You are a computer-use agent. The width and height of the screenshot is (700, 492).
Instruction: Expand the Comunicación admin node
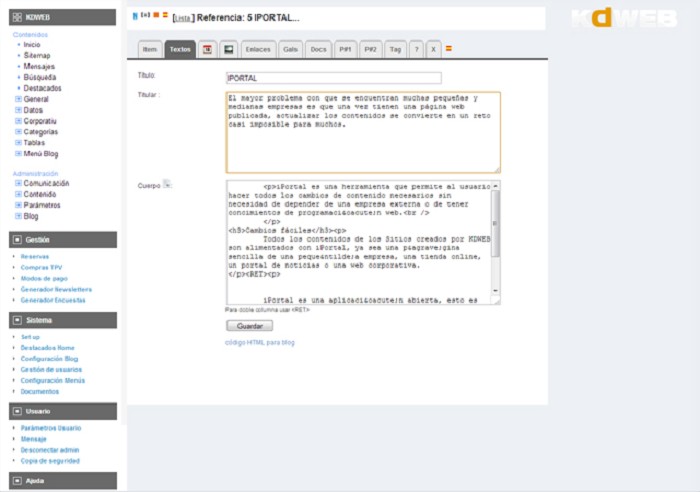click(x=18, y=183)
